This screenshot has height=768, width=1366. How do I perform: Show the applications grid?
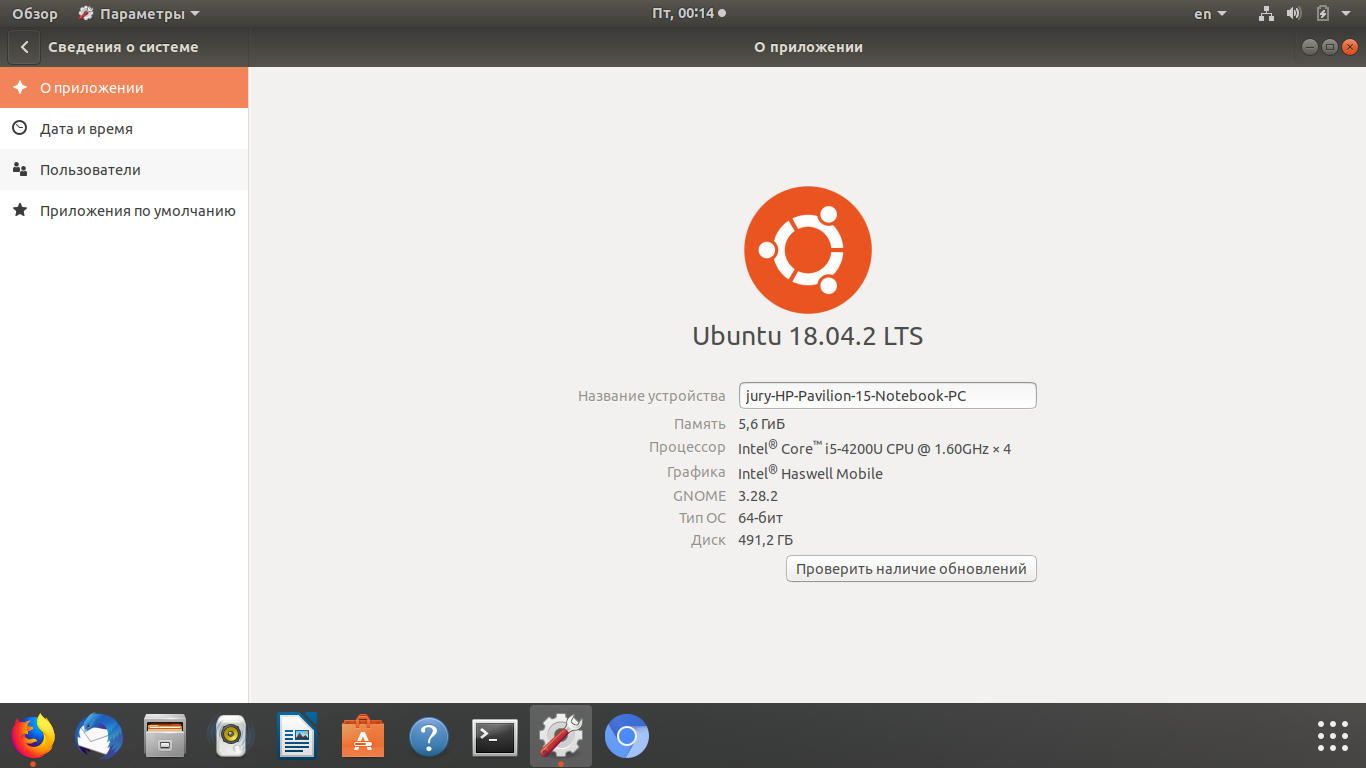[x=1333, y=736]
